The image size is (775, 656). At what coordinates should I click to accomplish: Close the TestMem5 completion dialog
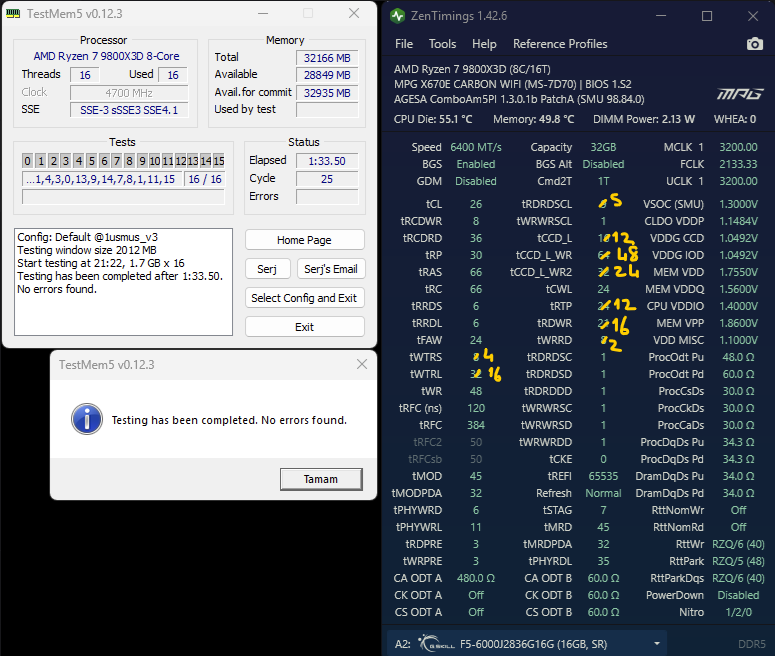362,364
